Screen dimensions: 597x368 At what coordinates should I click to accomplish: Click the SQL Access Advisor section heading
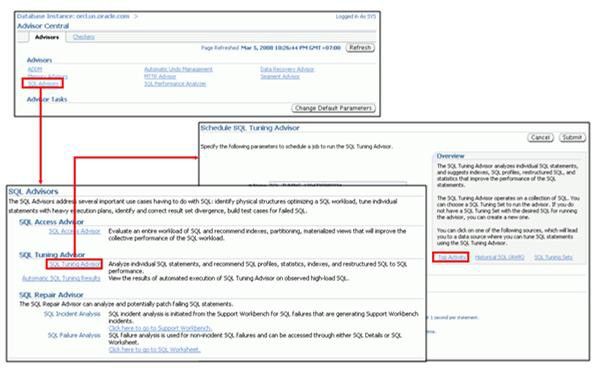point(51,222)
